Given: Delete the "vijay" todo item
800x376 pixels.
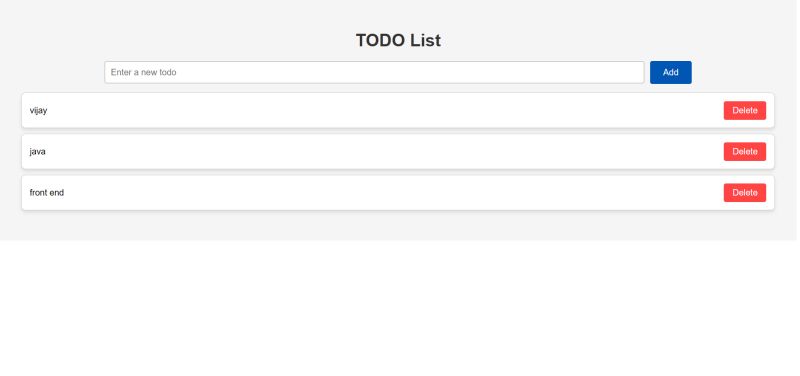Looking at the screenshot, I should [744, 110].
